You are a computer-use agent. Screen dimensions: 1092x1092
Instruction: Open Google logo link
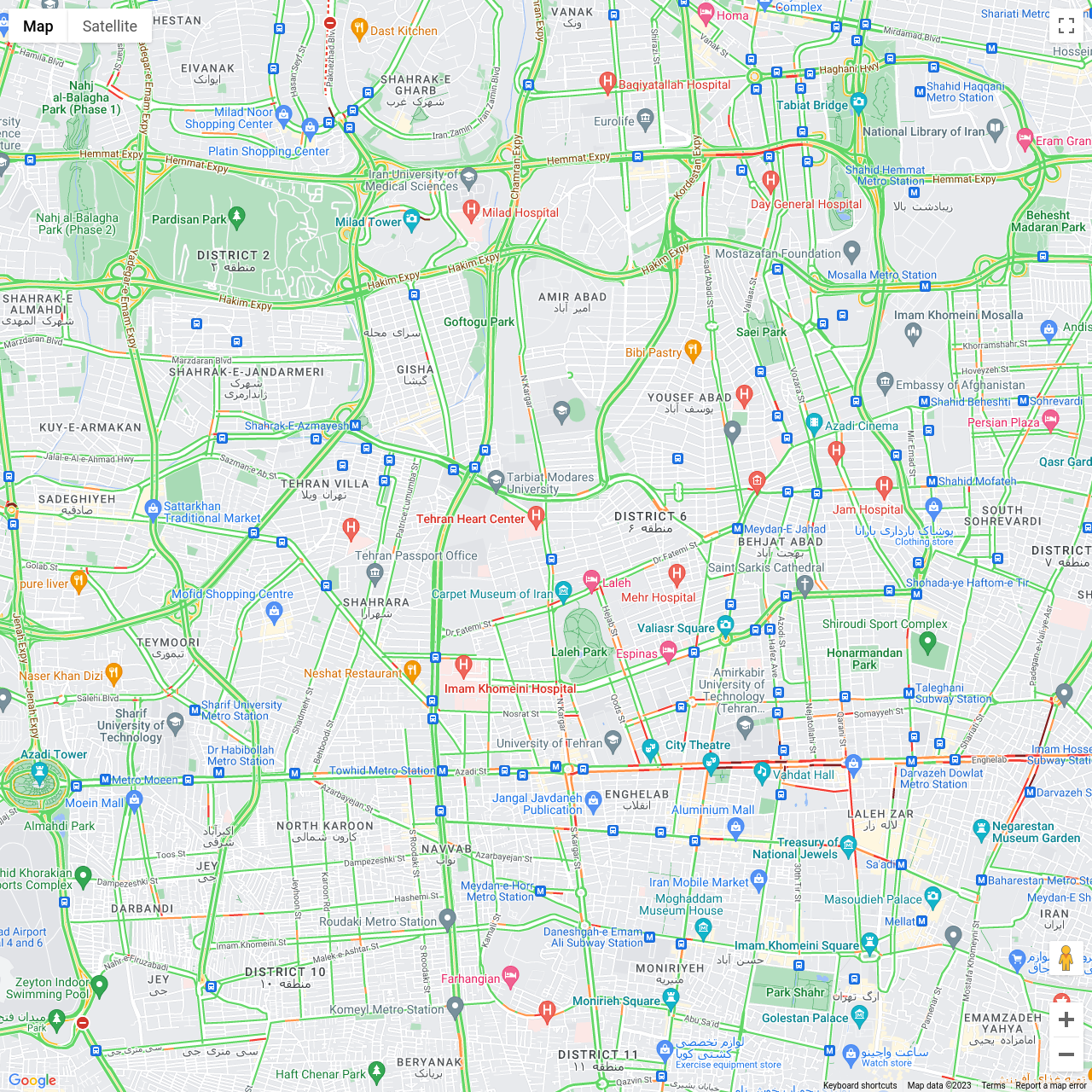(x=32, y=1081)
